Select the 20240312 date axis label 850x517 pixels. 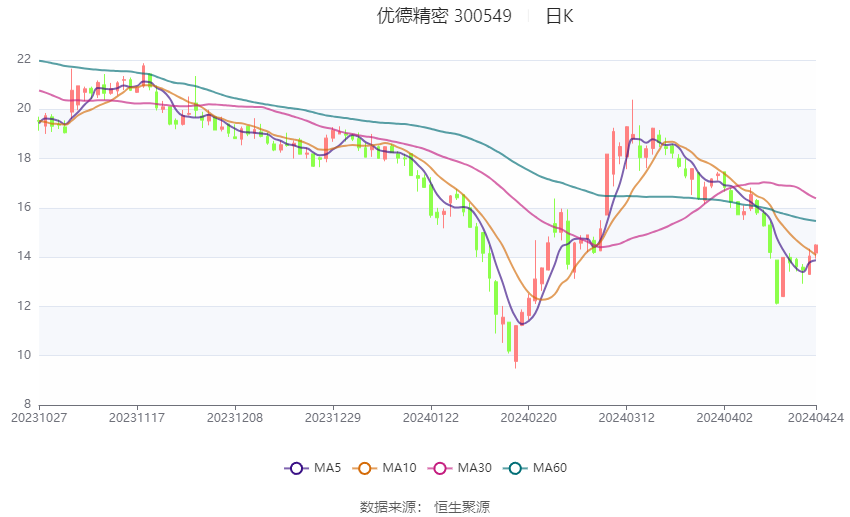627,418
